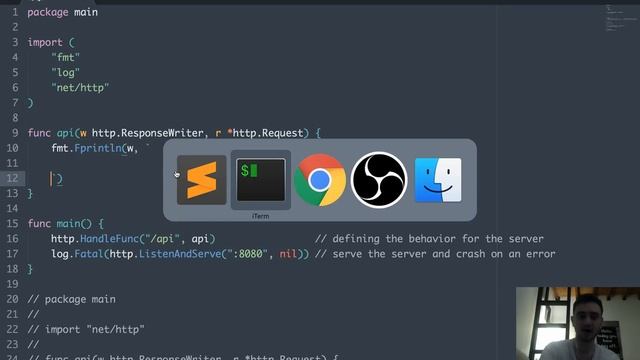Click the '// import "net/http"' comment on line 22

coord(86,329)
